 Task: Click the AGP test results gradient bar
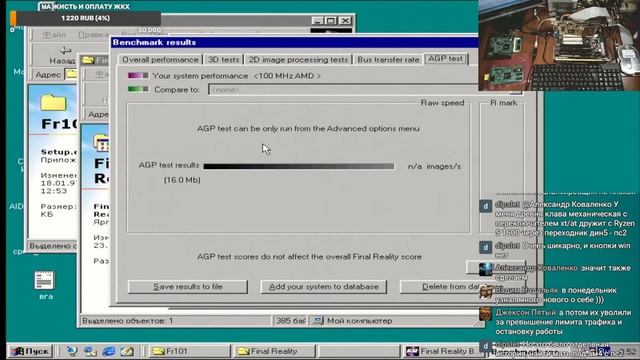299,166
